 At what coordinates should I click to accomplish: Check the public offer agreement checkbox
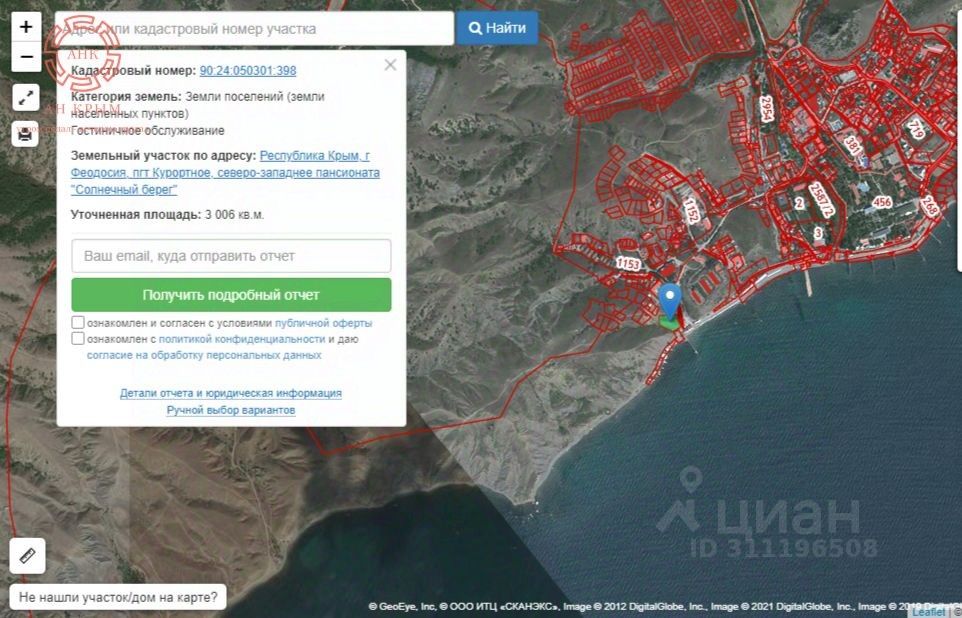(x=78, y=323)
